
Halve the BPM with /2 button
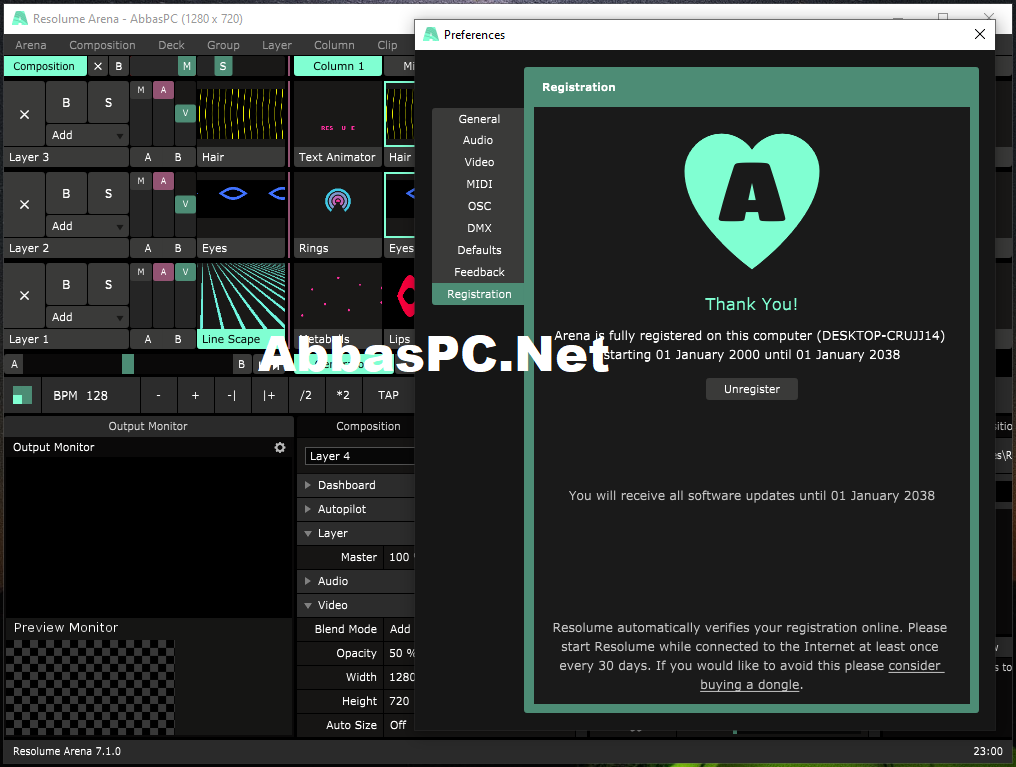pos(306,395)
